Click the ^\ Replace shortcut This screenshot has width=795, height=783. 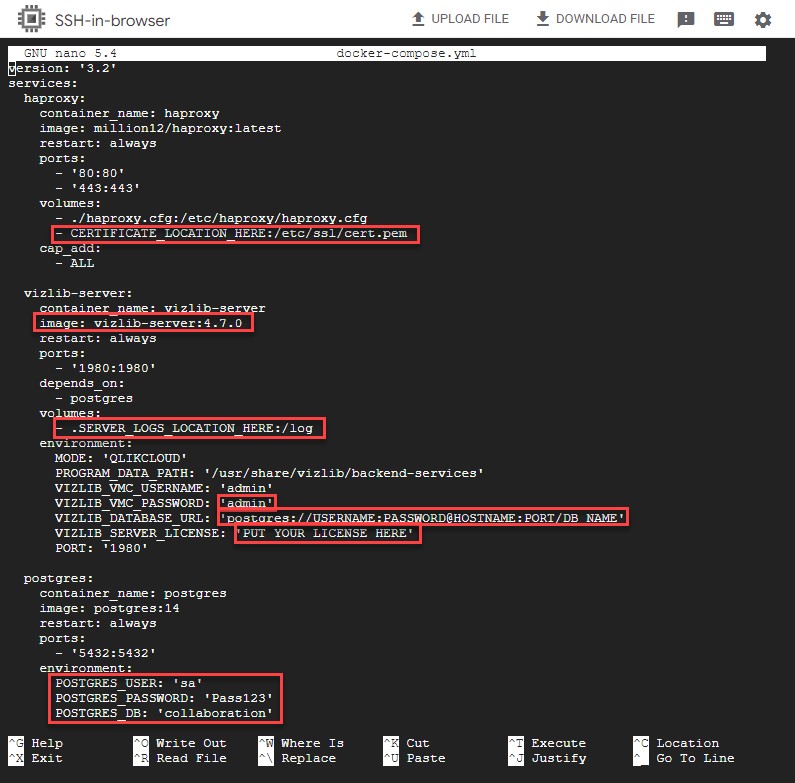point(297,758)
